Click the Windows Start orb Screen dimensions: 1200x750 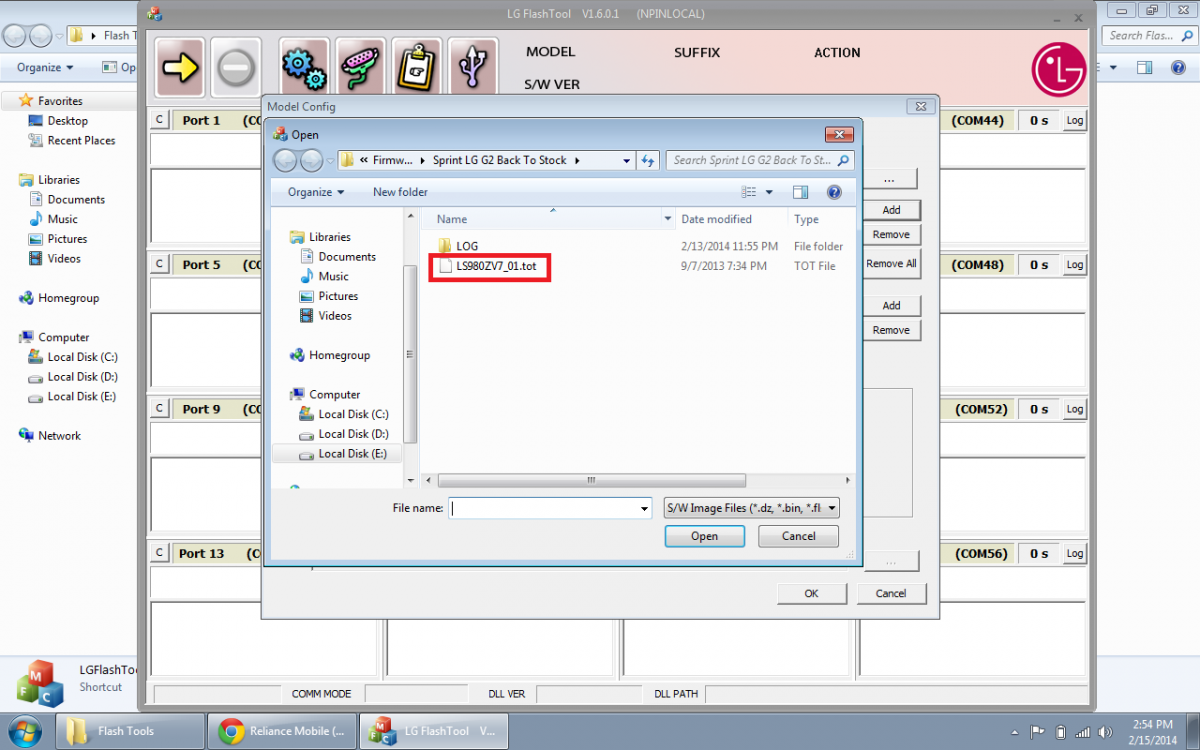pos(24,731)
